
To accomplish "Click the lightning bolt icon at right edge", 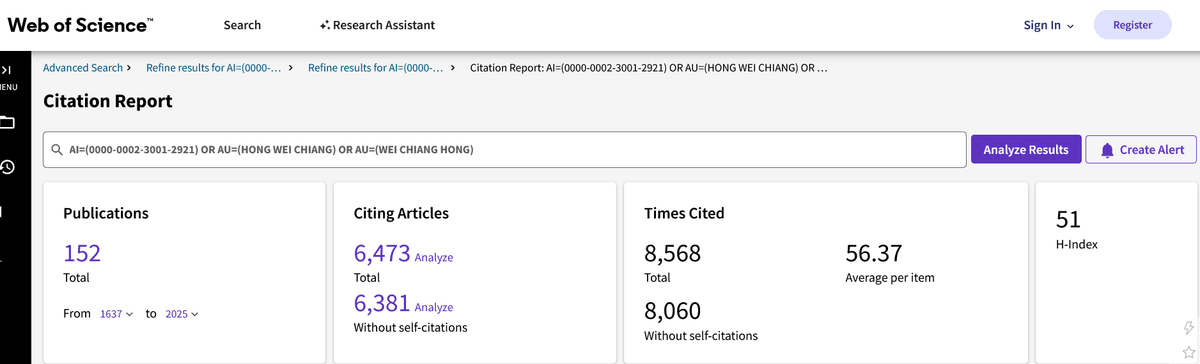I will click(x=1188, y=329).
